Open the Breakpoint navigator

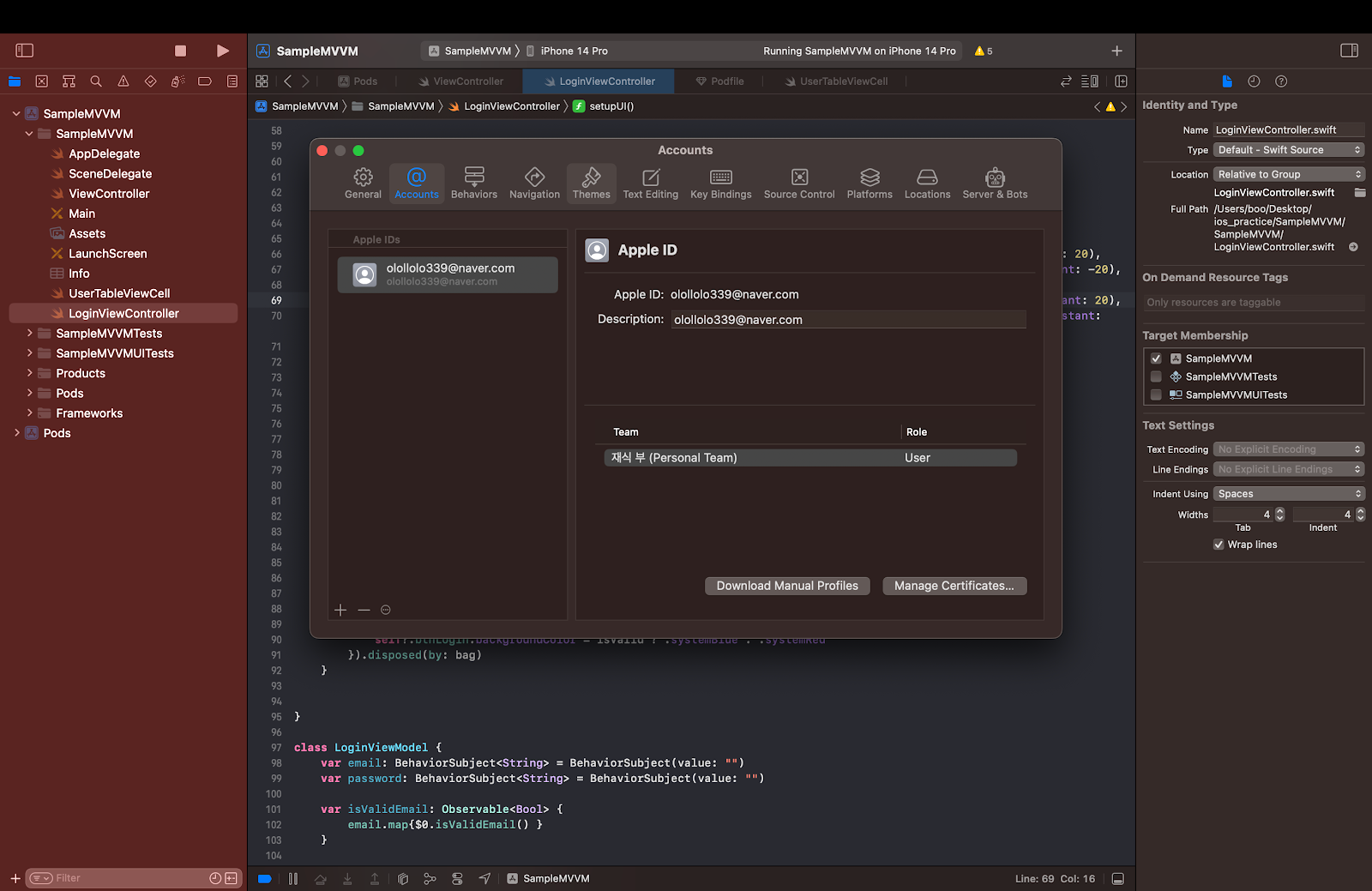coord(205,81)
